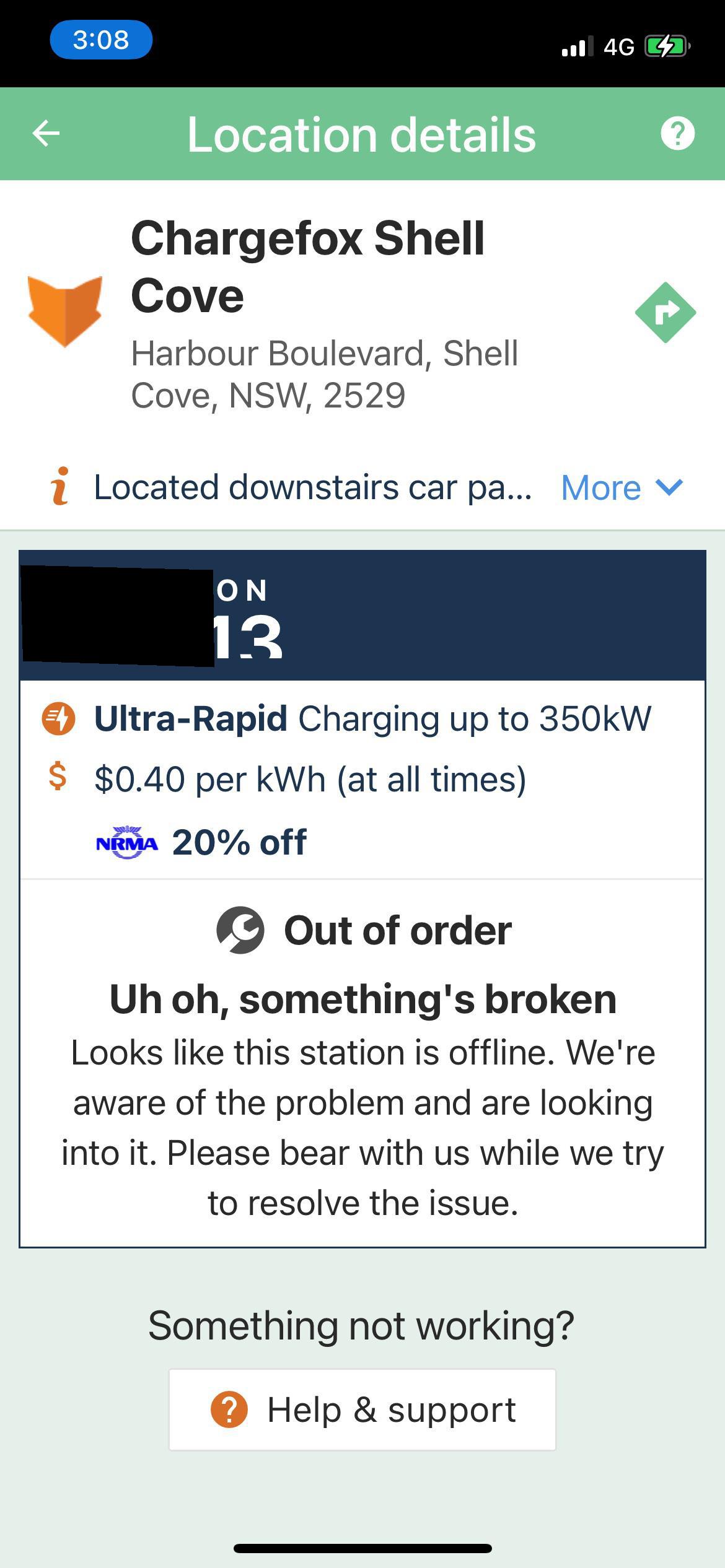Tap the Harbour Boulevard address text
This screenshot has width=725, height=1568.
pyautogui.click(x=324, y=374)
